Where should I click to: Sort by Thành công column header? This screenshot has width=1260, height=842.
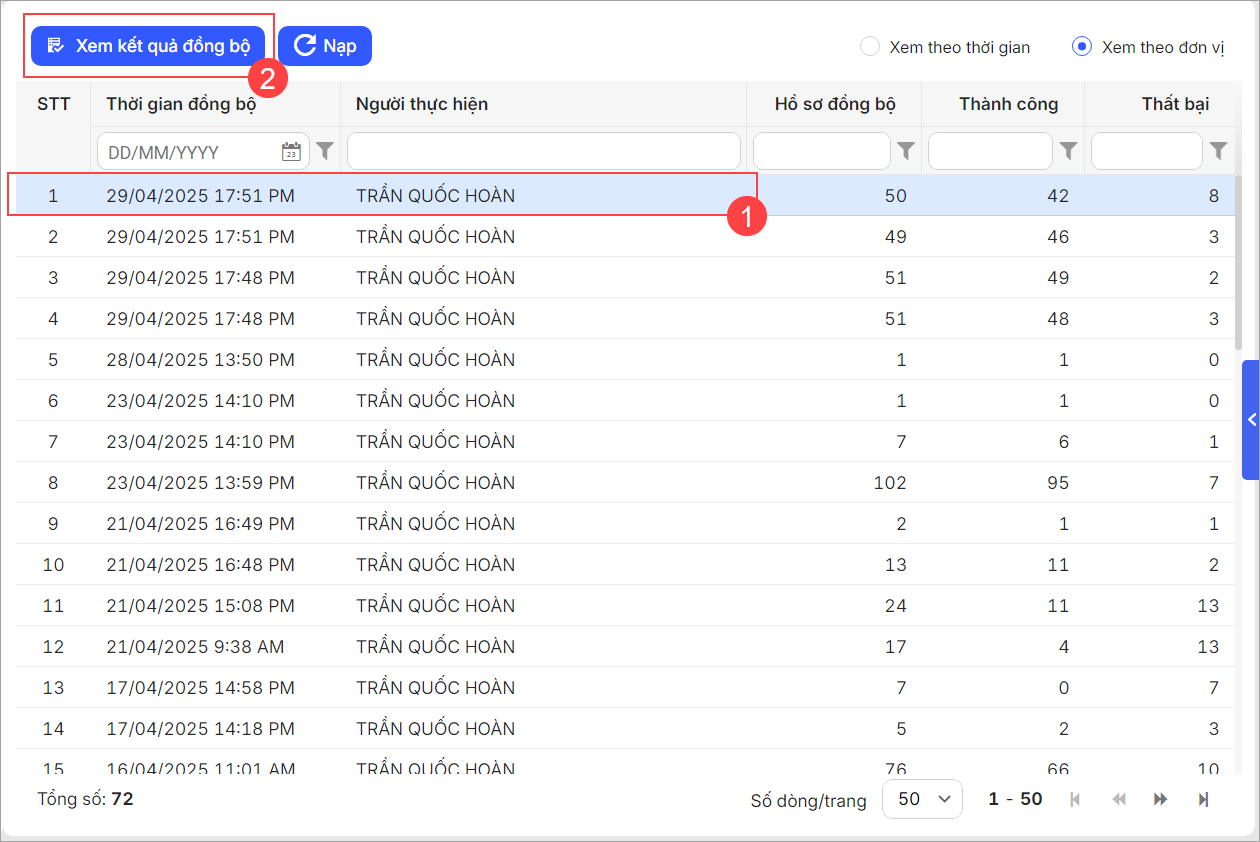coord(1008,104)
